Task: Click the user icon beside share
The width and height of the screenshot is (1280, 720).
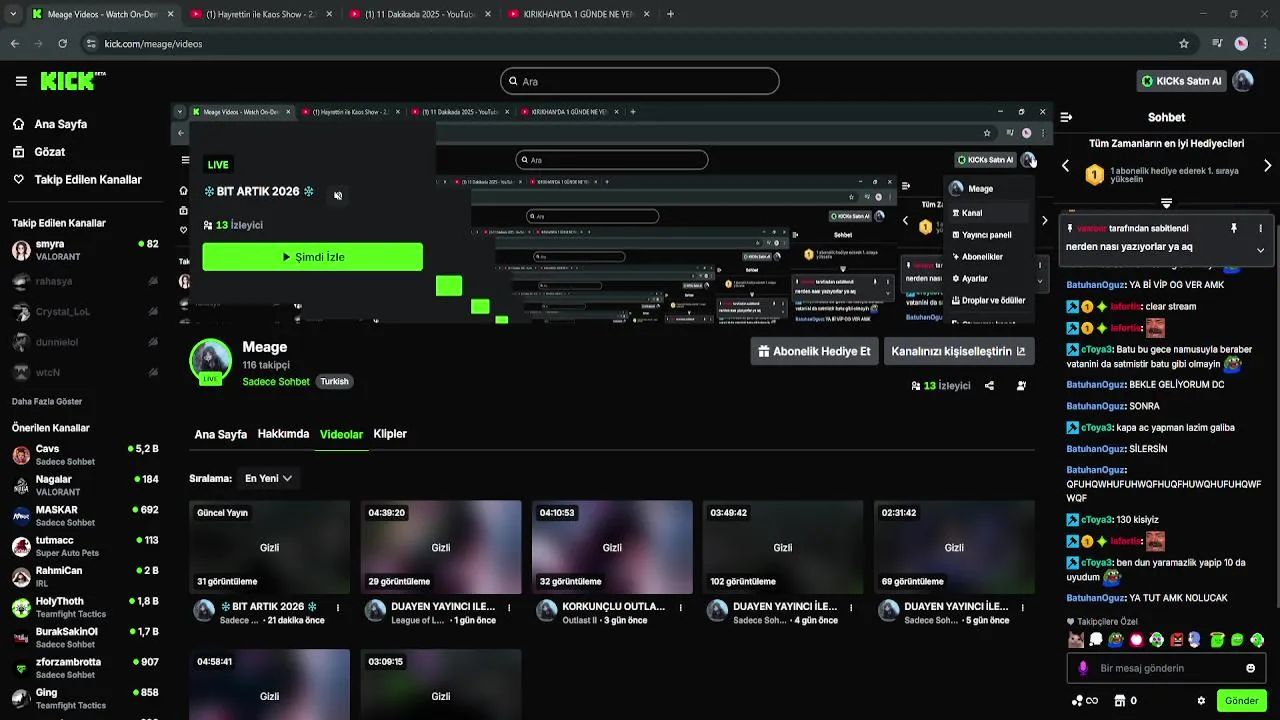Action: point(1021,386)
